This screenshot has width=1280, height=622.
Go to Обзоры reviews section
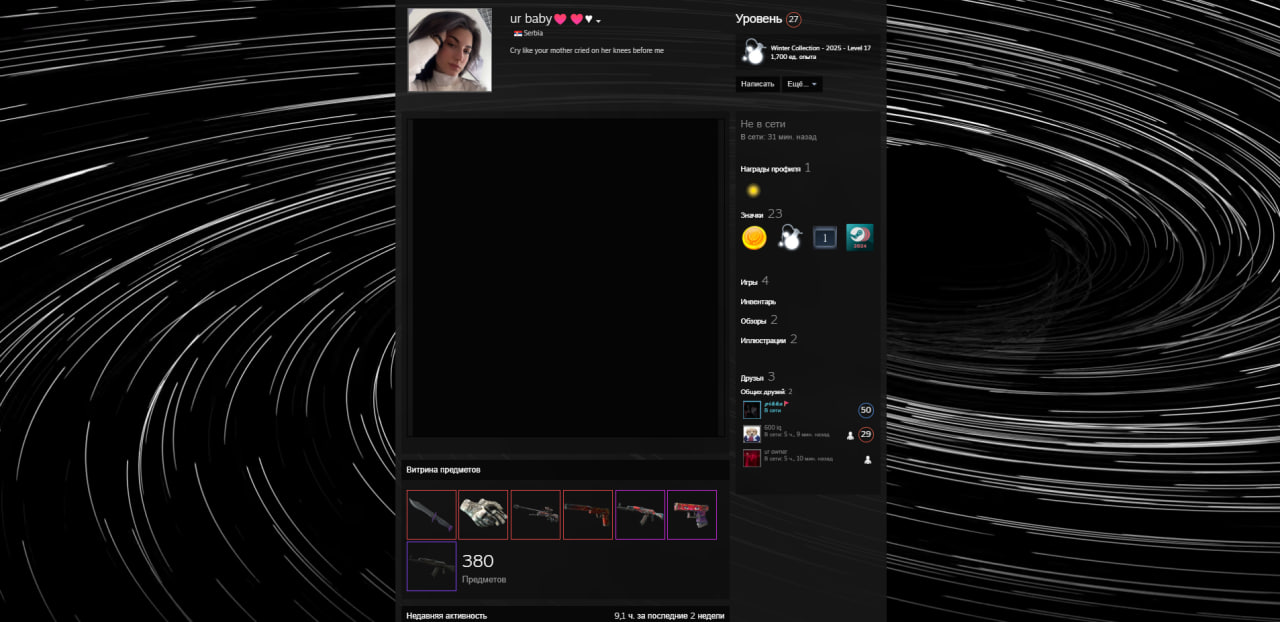click(753, 321)
